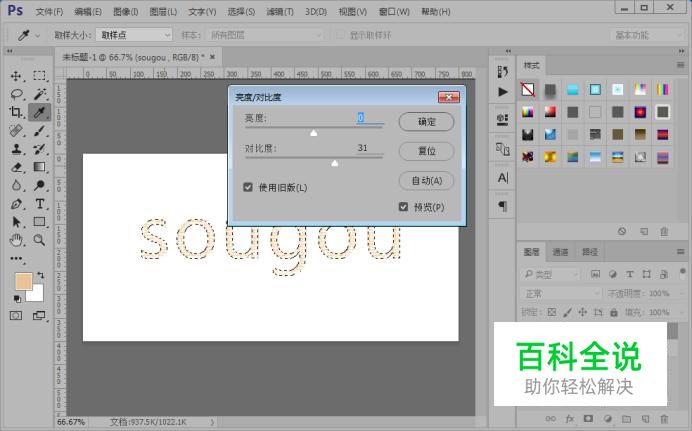Open the 样本 所有图层 dropdown
692x431 pixels.
click(265, 35)
